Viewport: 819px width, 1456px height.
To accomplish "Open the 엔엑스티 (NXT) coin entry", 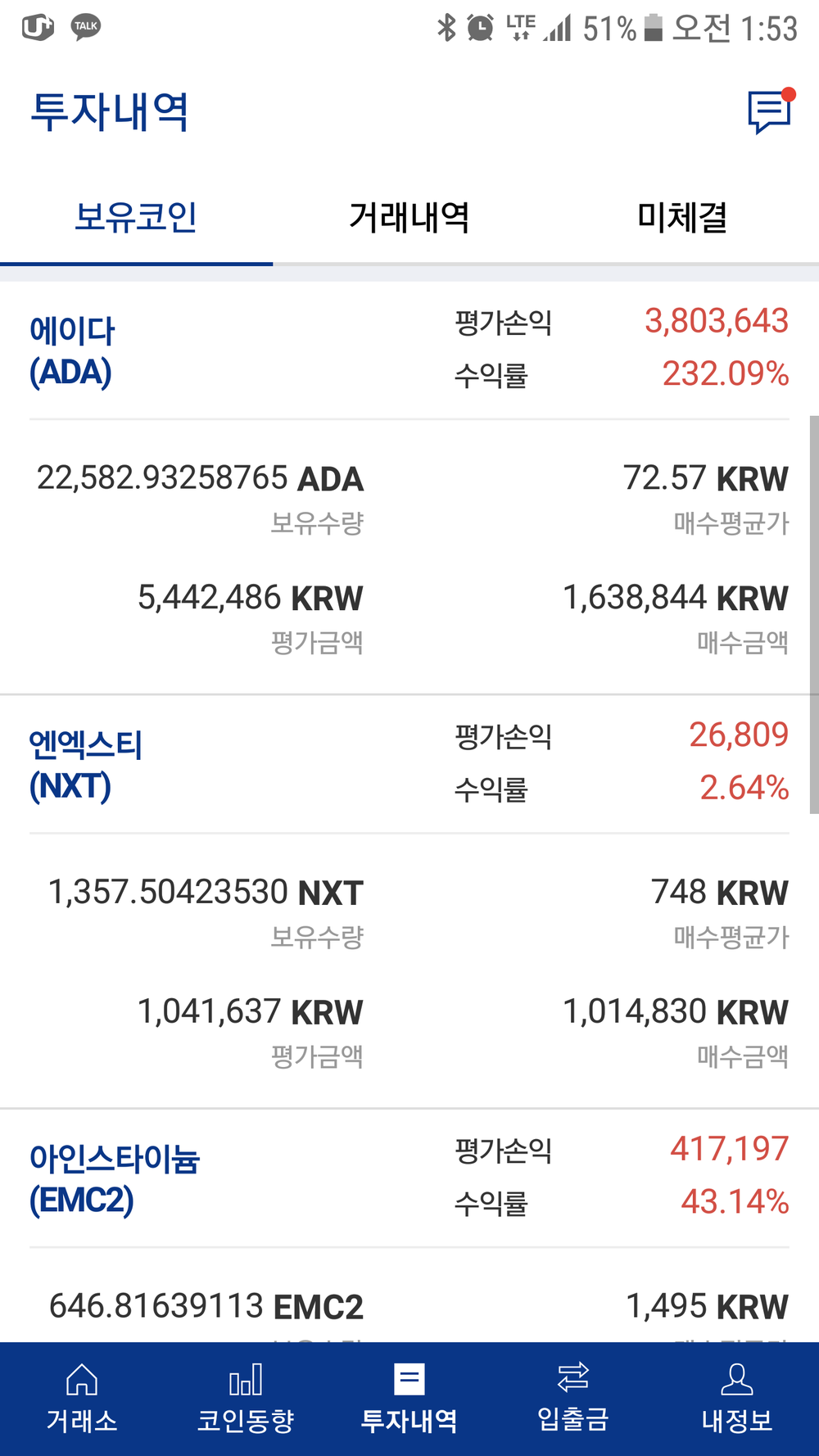I will [85, 765].
